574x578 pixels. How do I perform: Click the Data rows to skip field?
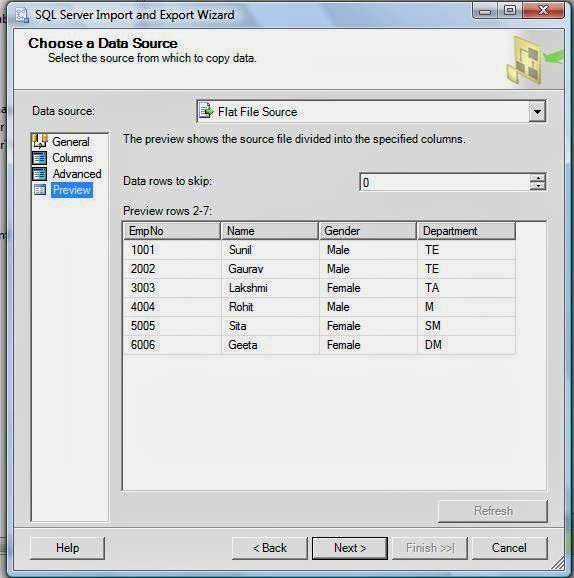point(445,182)
